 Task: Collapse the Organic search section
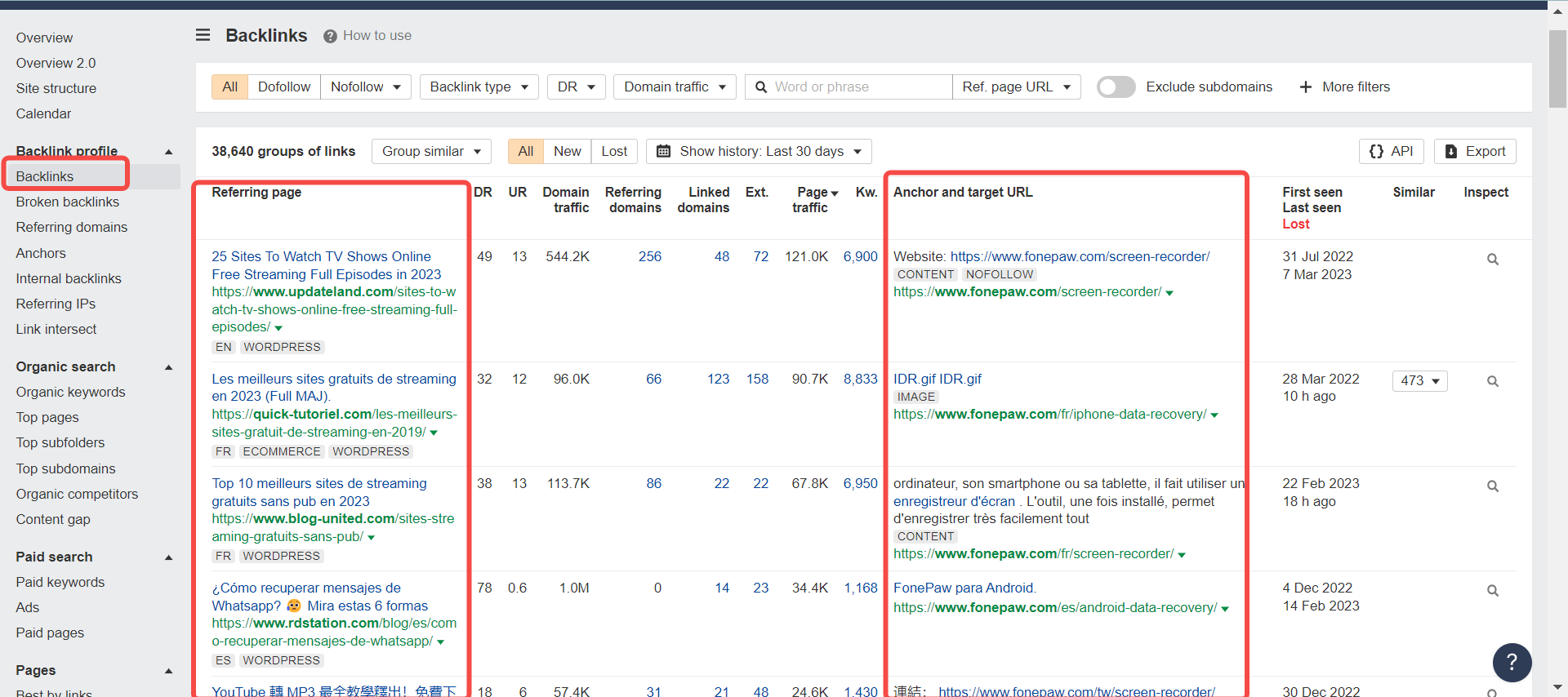click(x=168, y=367)
